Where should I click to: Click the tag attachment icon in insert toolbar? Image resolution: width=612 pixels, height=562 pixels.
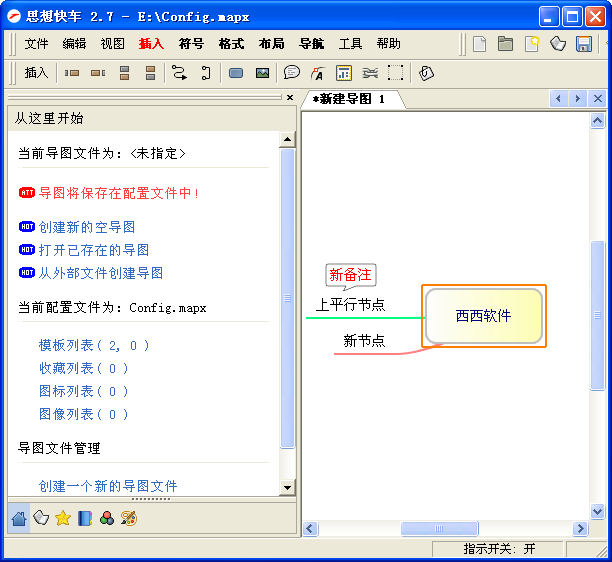pyautogui.click(x=426, y=73)
